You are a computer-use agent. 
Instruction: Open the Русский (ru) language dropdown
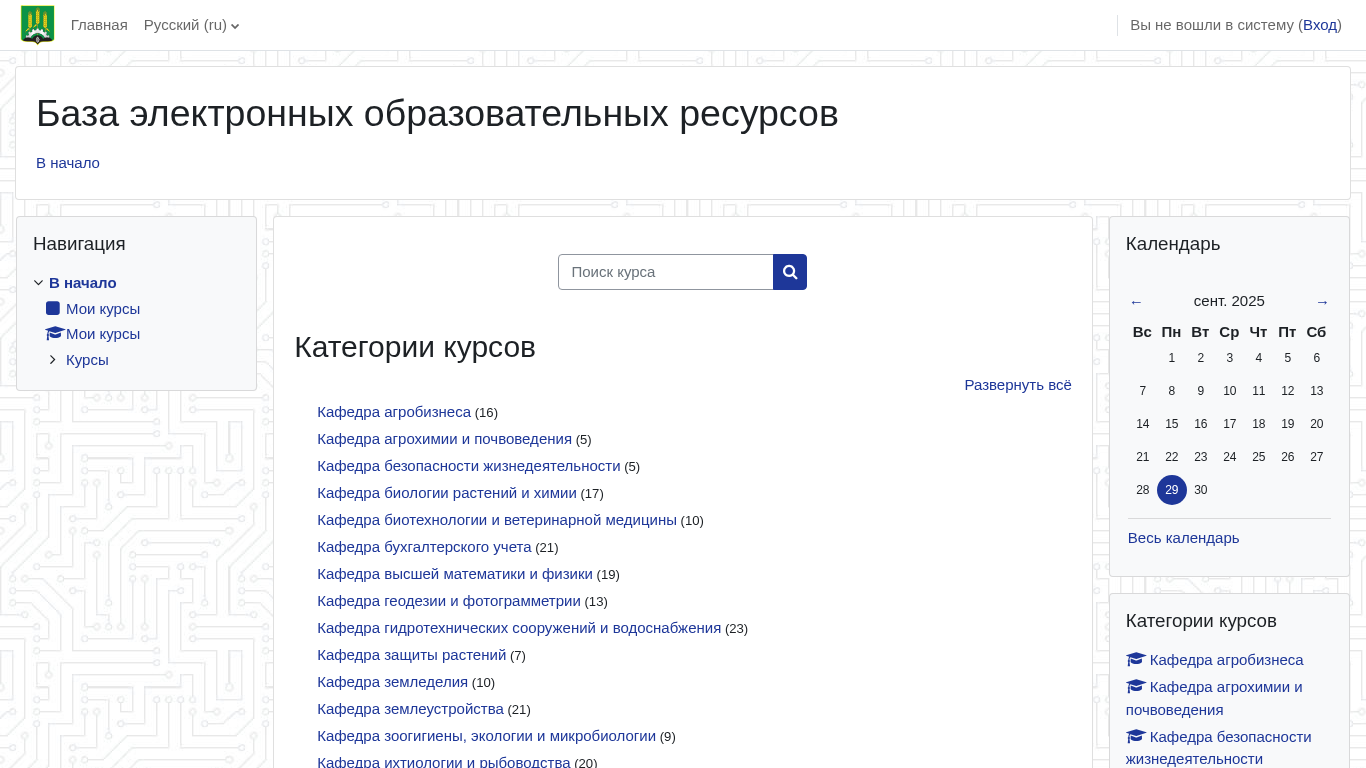click(191, 25)
